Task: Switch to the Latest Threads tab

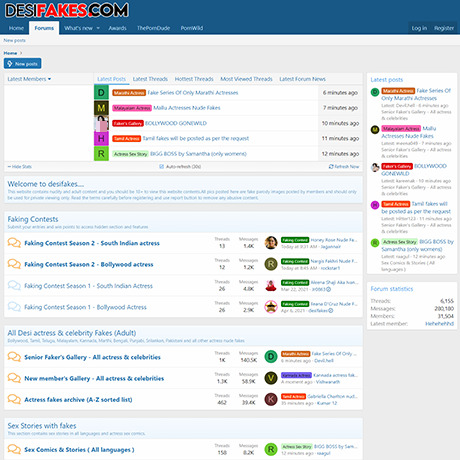Action: pos(150,79)
